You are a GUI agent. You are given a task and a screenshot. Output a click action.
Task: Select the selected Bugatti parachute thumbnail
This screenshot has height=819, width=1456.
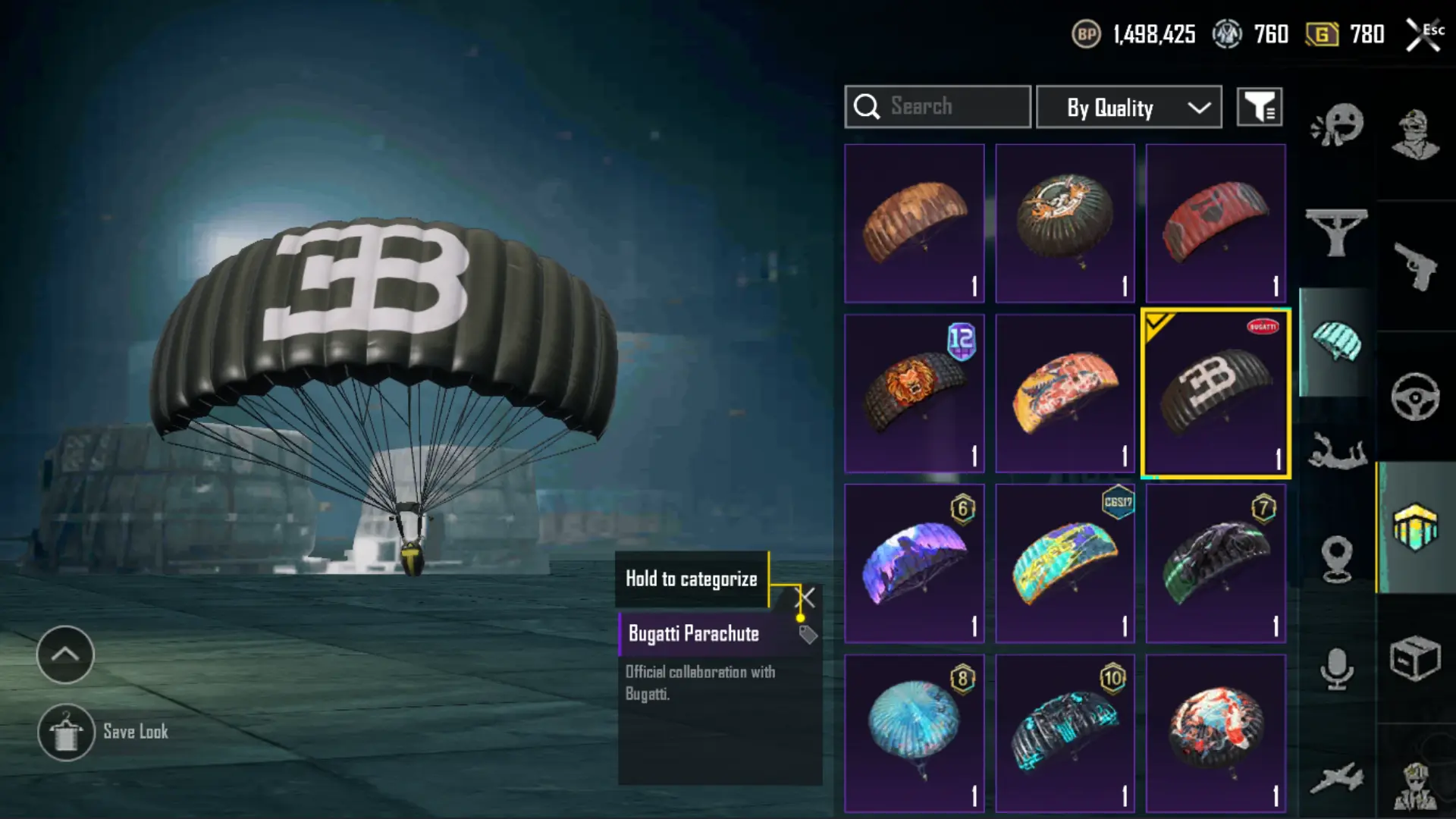coord(1216,394)
